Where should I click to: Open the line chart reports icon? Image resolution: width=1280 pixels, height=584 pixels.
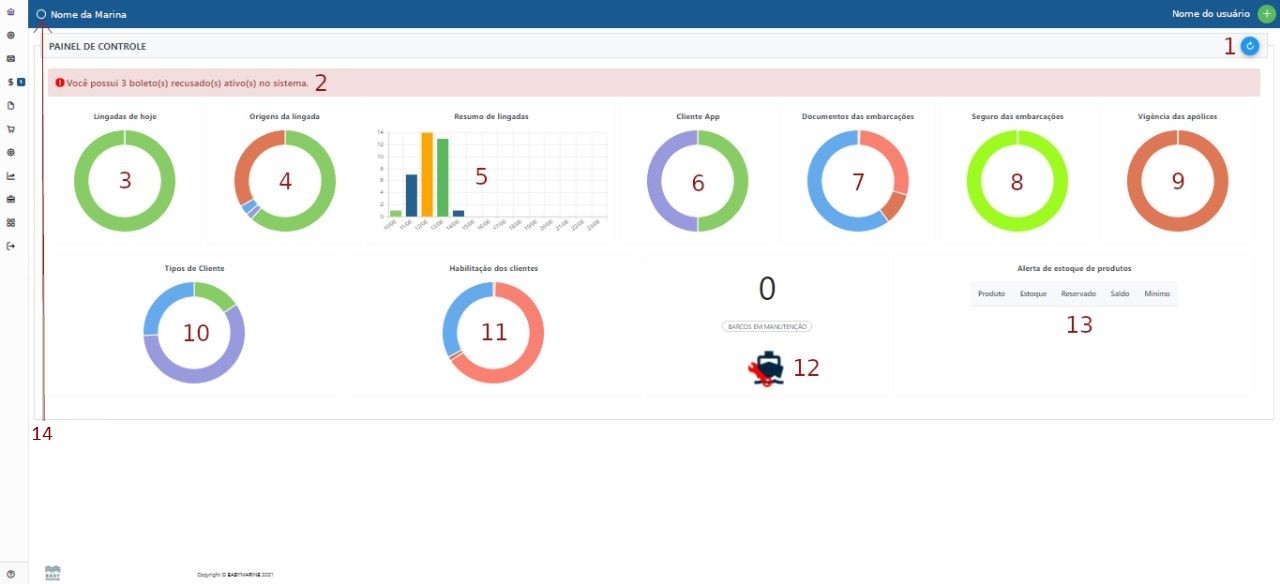point(10,176)
